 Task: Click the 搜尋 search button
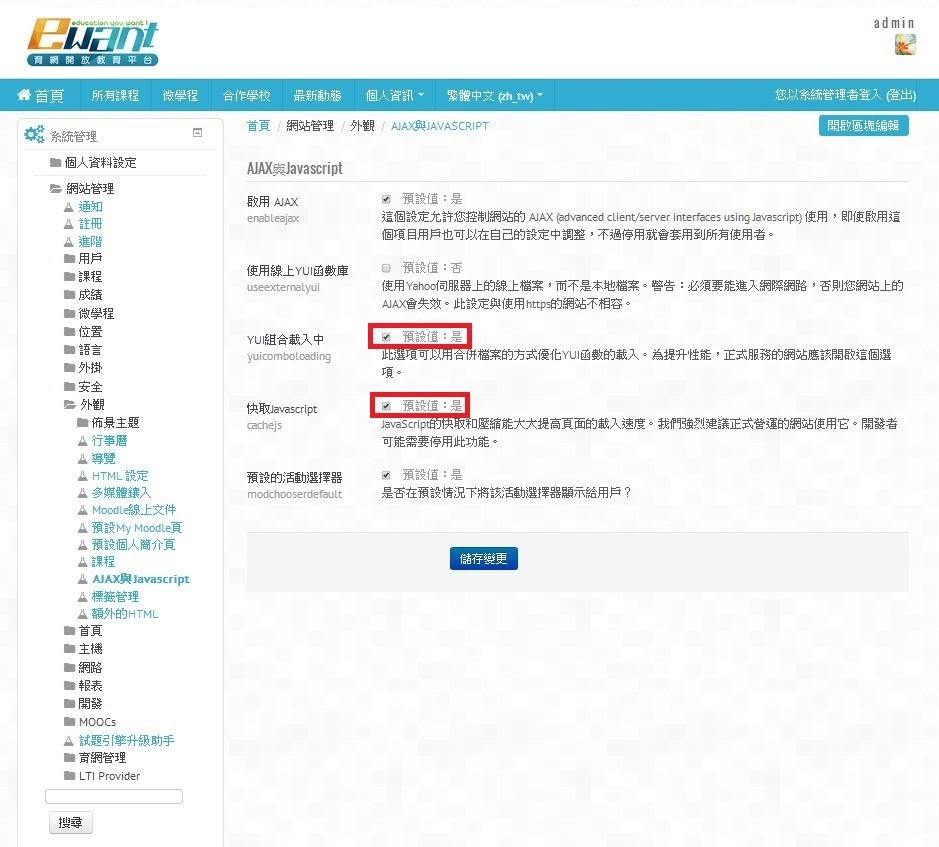pos(71,822)
